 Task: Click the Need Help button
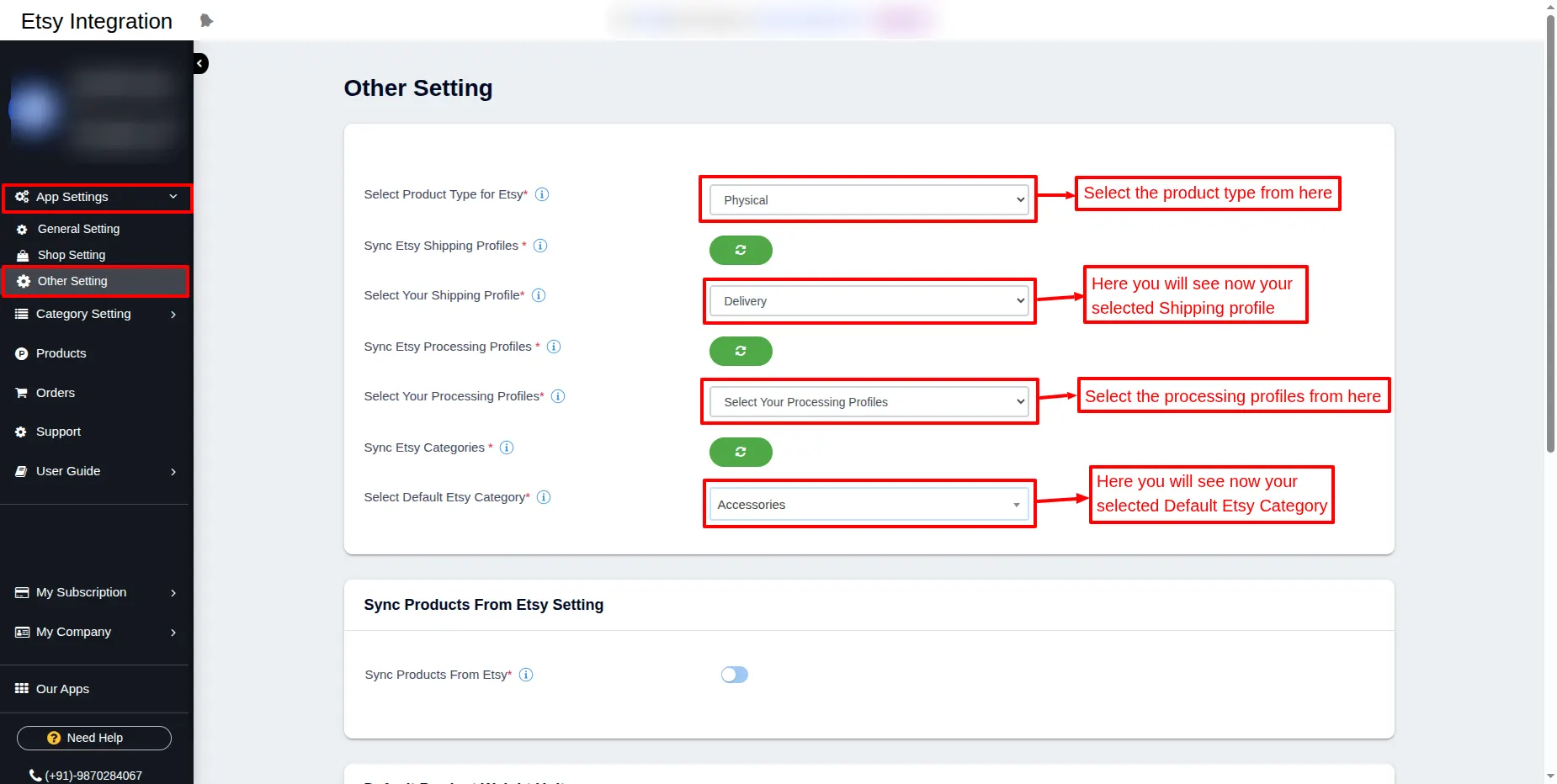pos(94,738)
